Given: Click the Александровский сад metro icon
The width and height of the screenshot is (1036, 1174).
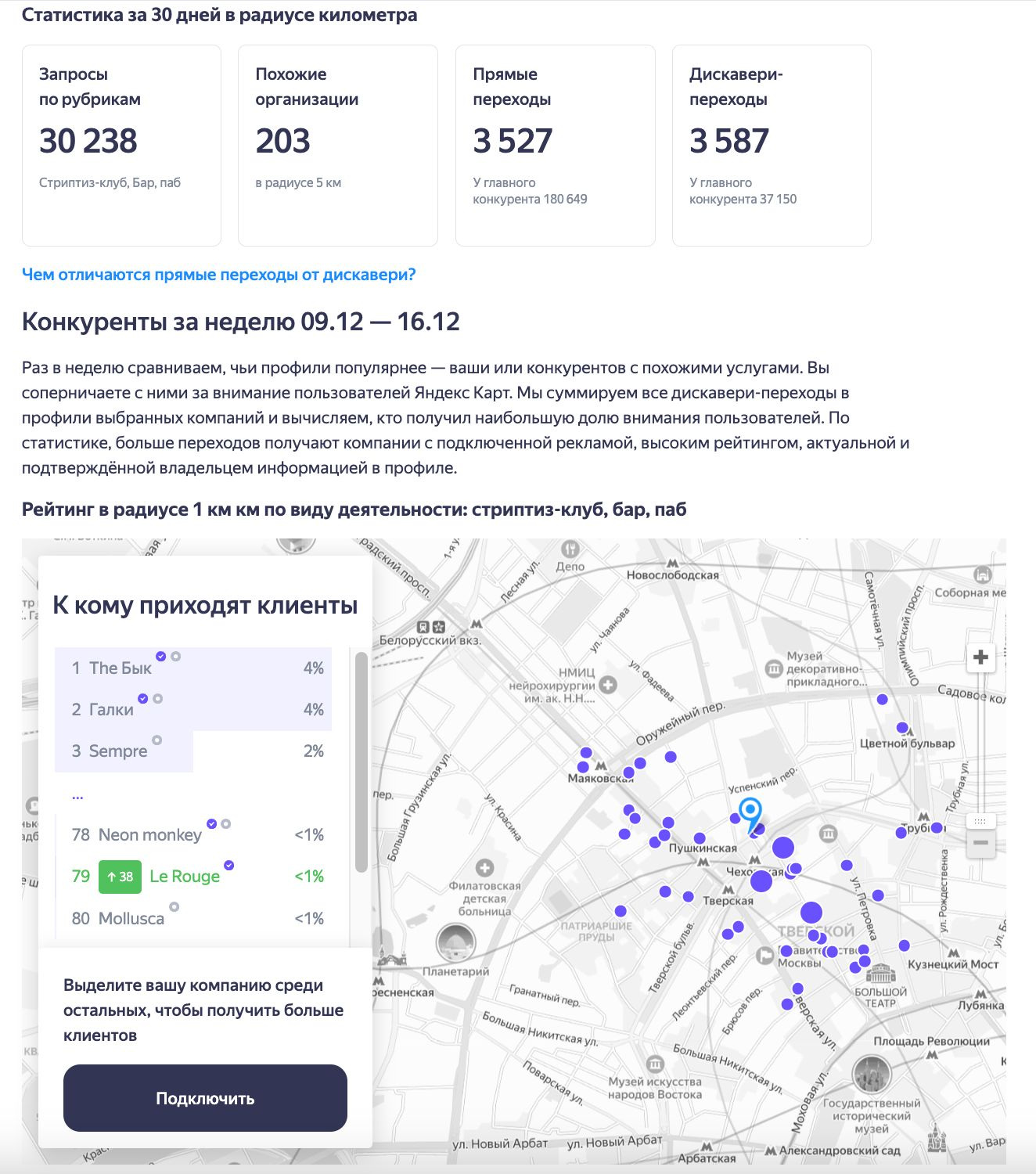Looking at the screenshot, I should 771,1151.
